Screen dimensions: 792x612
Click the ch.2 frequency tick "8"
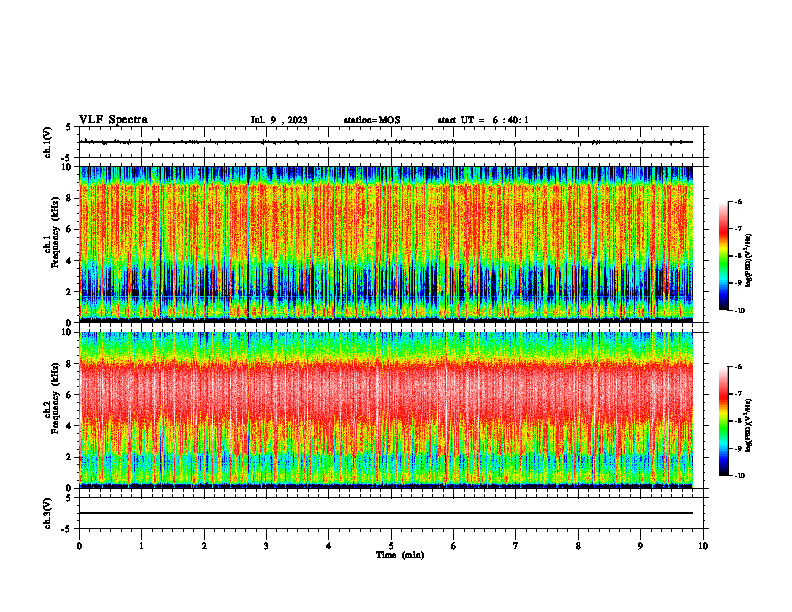click(69, 364)
